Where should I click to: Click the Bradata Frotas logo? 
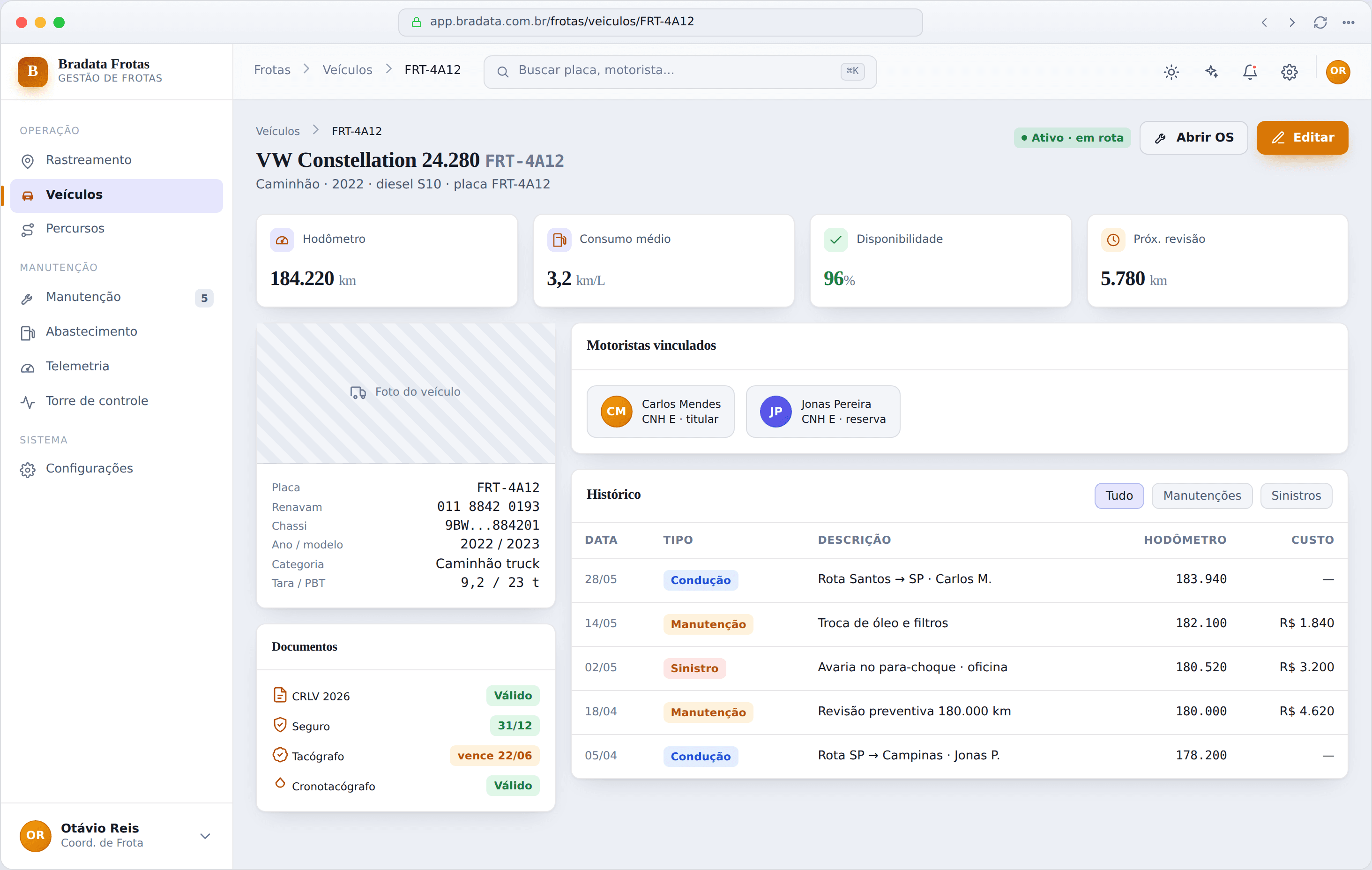point(32,71)
